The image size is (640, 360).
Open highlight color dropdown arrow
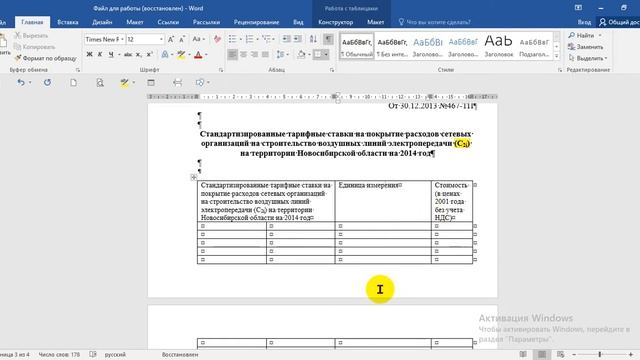coord(189,54)
